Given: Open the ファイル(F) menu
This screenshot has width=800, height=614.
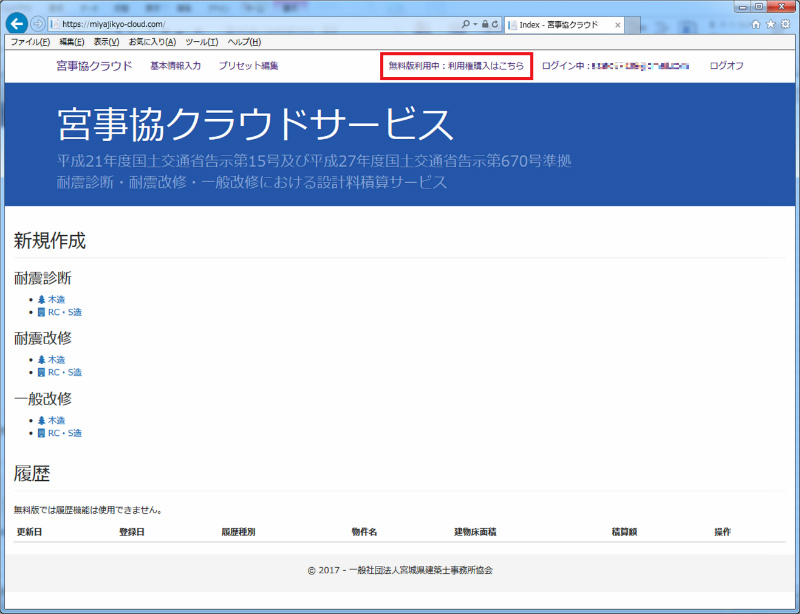Looking at the screenshot, I should (30, 42).
